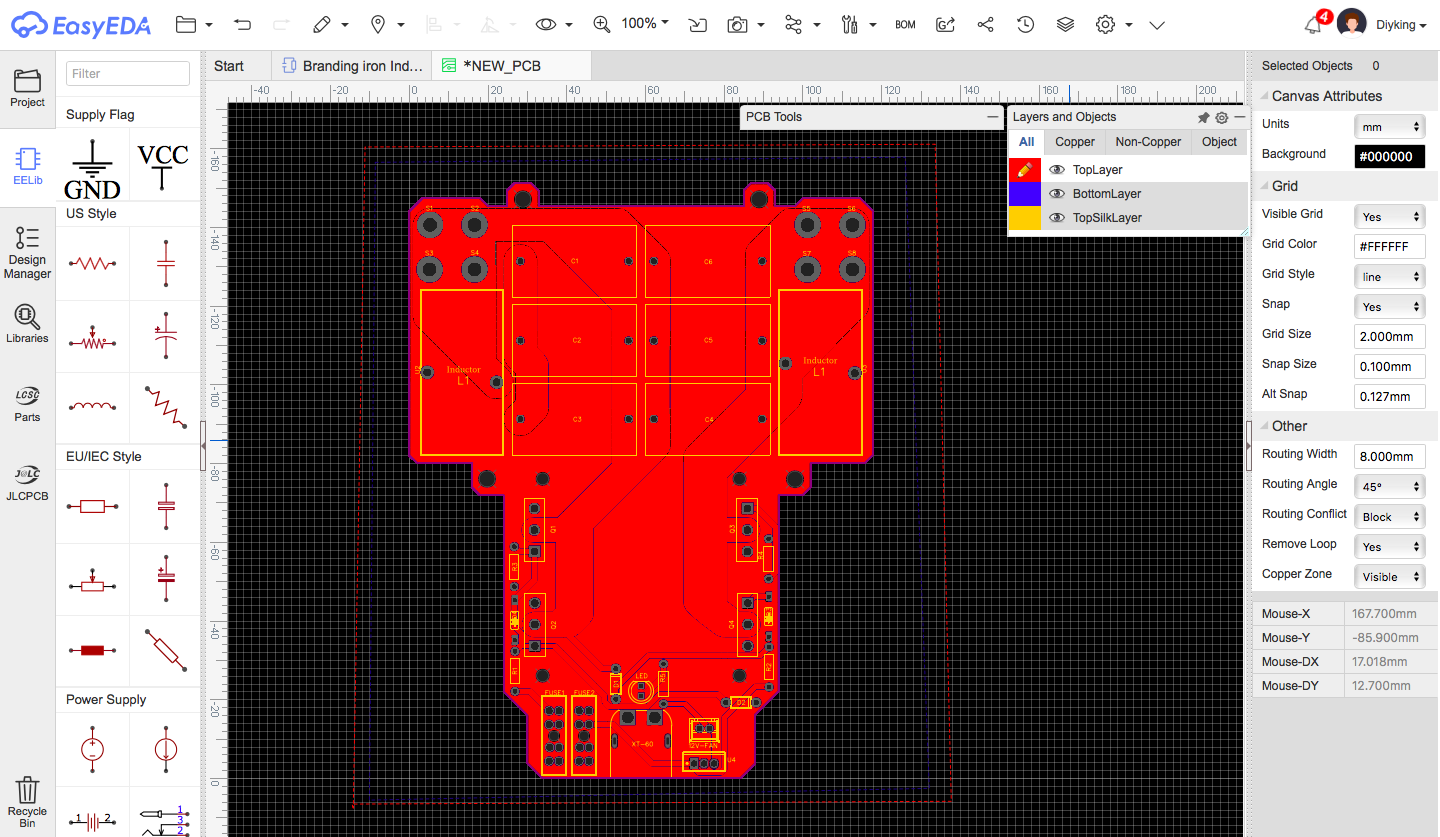1440x837 pixels.
Task: Open the layer manager toolbar icon
Action: click(x=1063, y=23)
